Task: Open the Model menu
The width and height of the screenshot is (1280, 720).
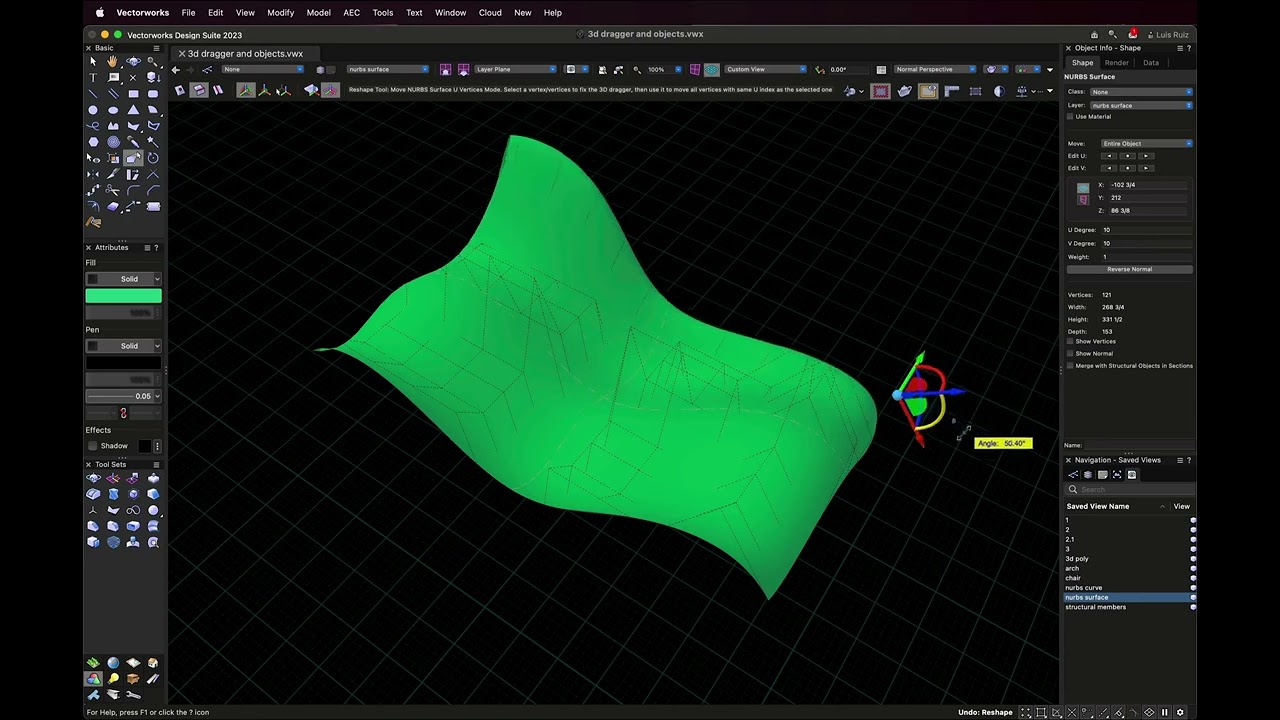Action: [319, 13]
